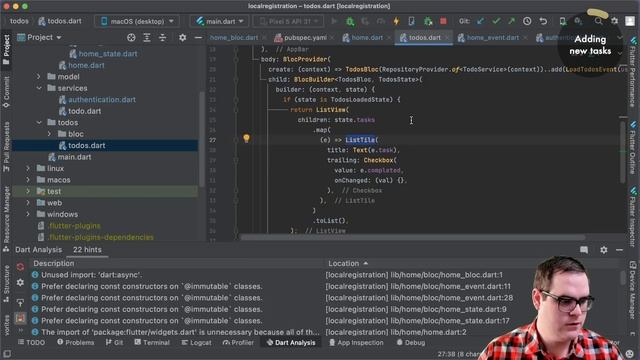This screenshot has width=640, height=360.
Task: Open Device Manager phone icon in toolbar
Action: [x=563, y=21]
